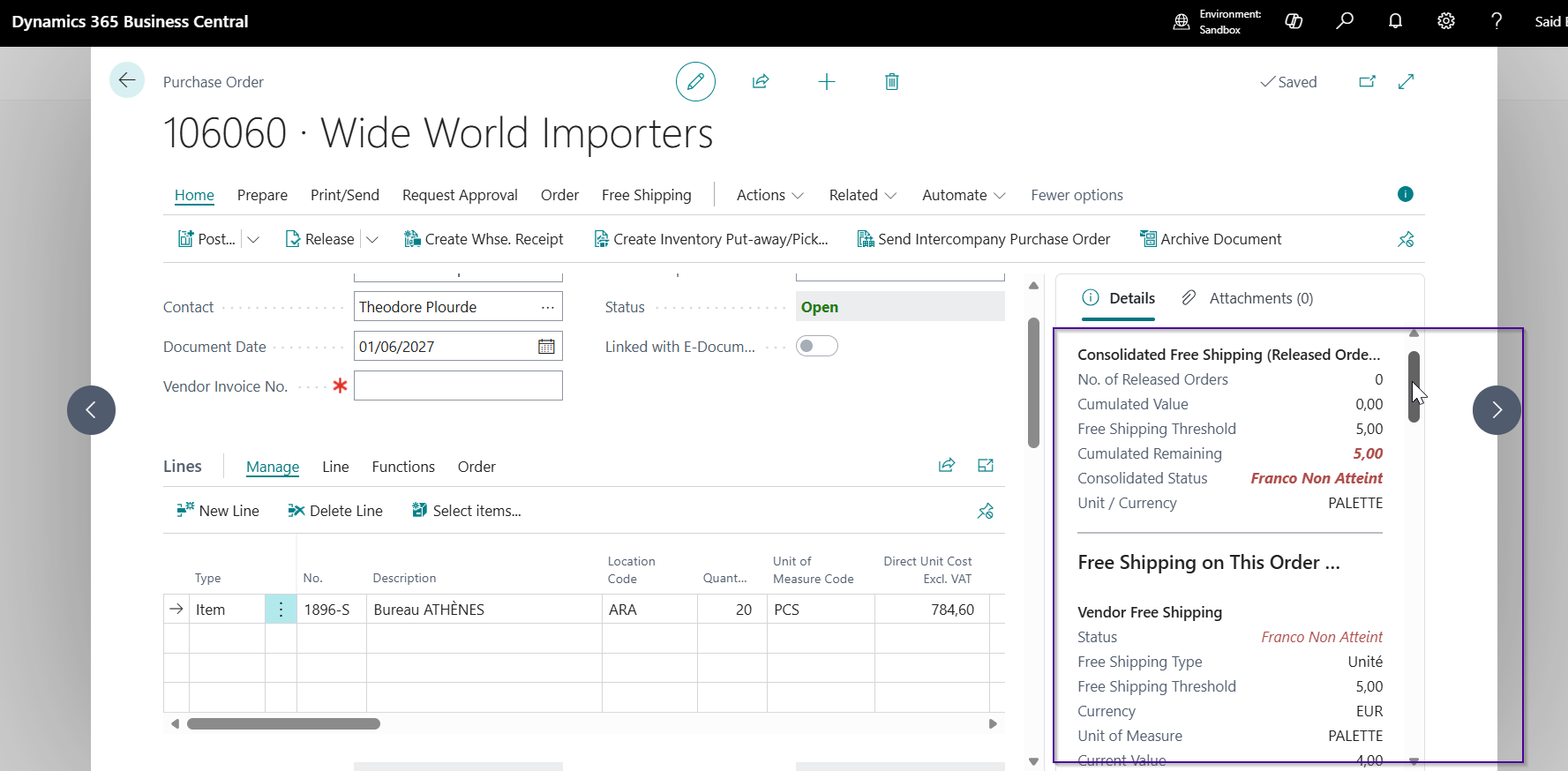The height and width of the screenshot is (771, 1568).
Task: Open Contact lookup ellipsis
Action: [x=548, y=307]
